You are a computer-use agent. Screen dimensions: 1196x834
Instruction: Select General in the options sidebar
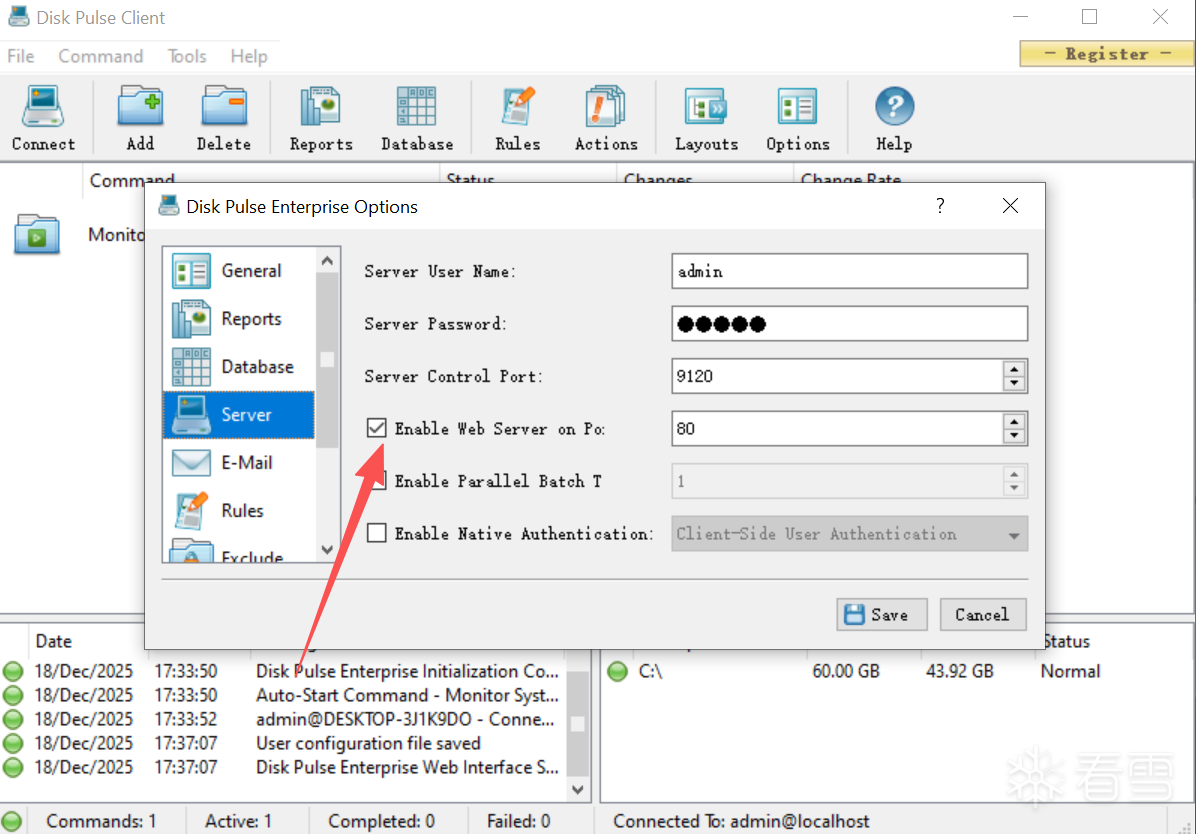(239, 271)
